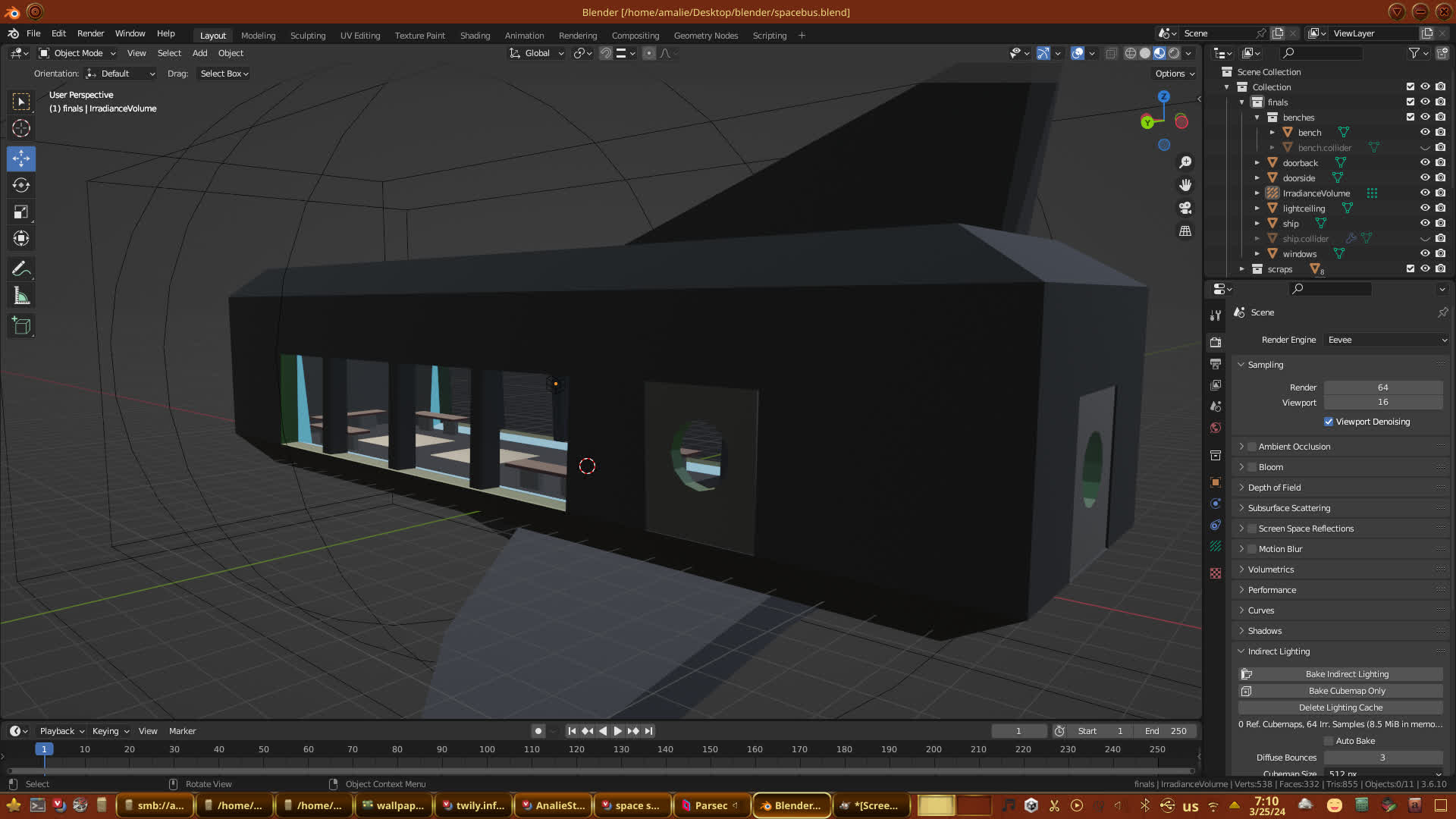This screenshot has height=819, width=1456.
Task: Select the Move tool in toolbar
Action: point(21,158)
